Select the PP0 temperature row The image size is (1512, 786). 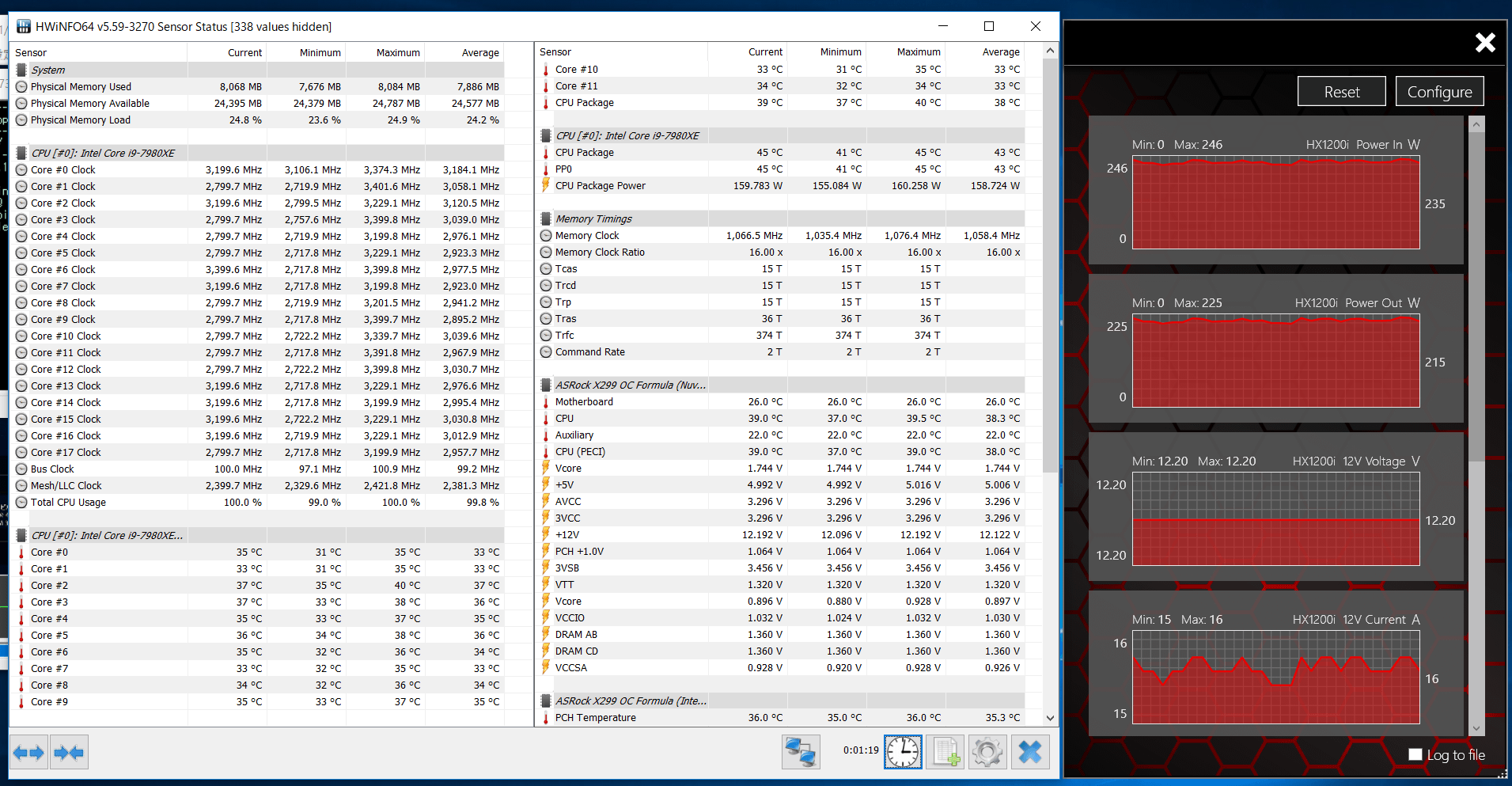781,169
